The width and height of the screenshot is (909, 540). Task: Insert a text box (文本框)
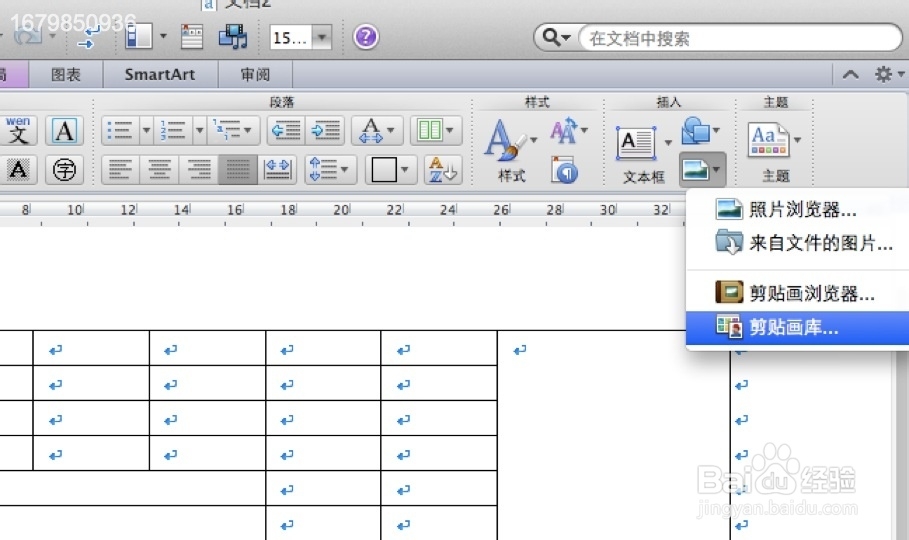[637, 143]
